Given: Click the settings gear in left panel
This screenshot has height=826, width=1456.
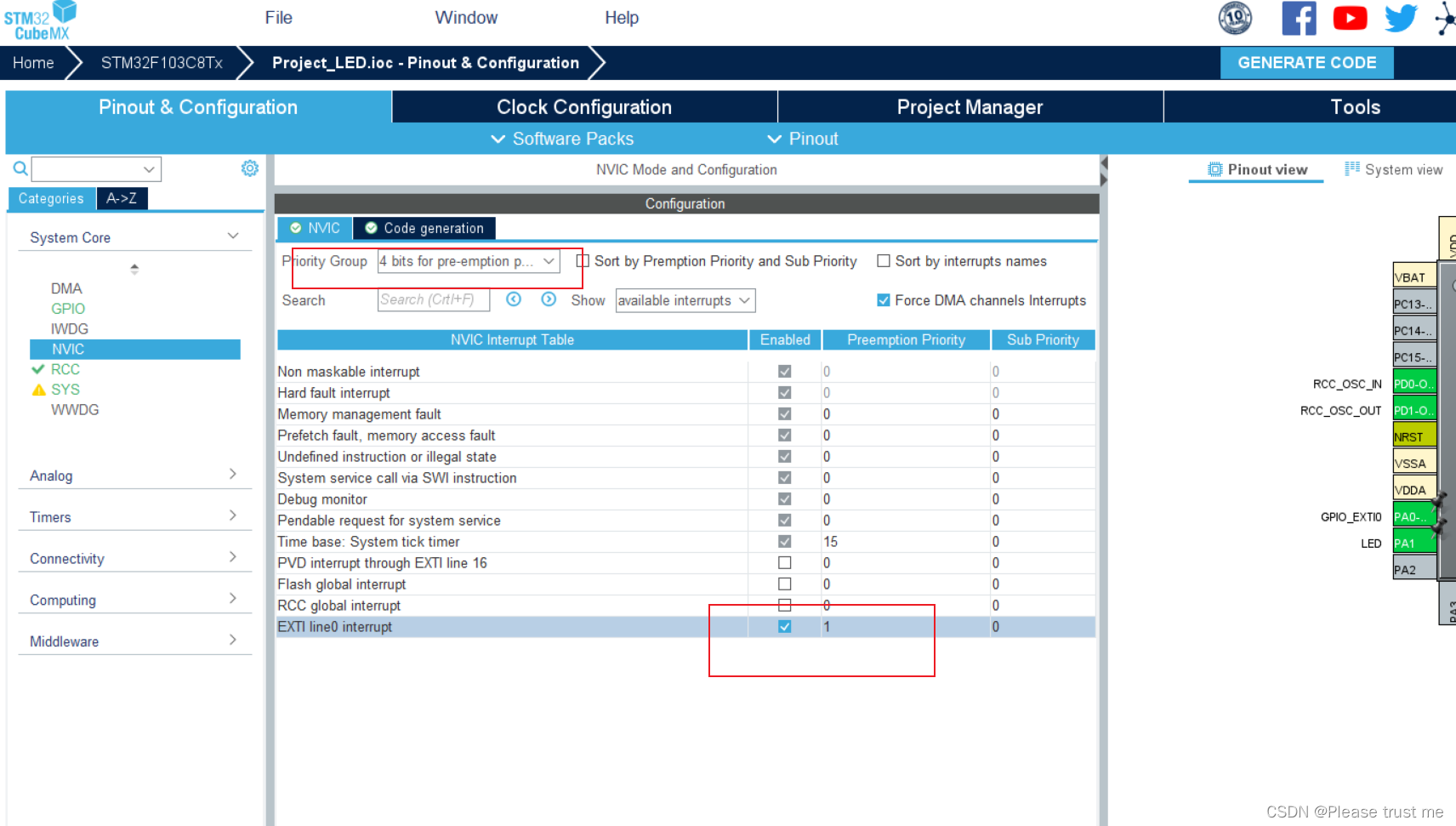Looking at the screenshot, I should pos(249,168).
